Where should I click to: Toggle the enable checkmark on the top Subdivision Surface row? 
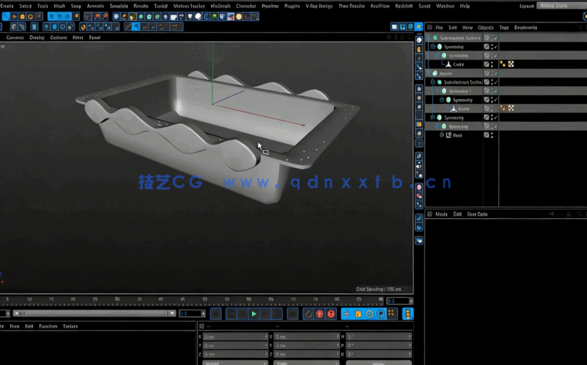point(495,38)
